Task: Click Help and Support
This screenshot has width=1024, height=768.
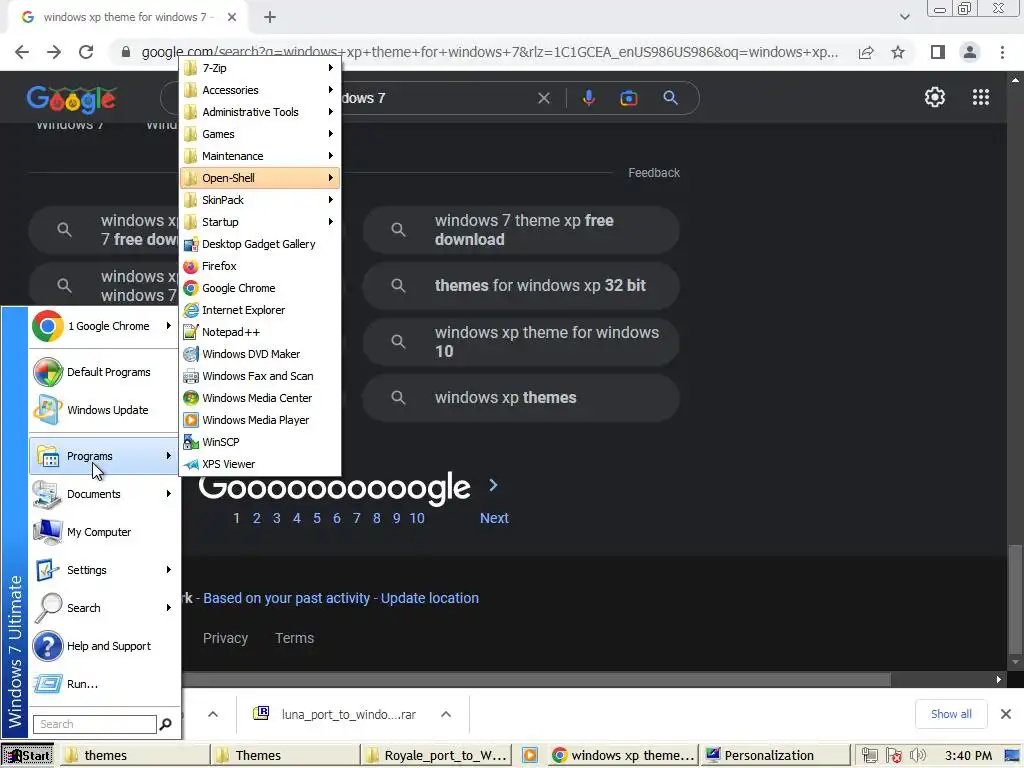Action: click(x=104, y=646)
